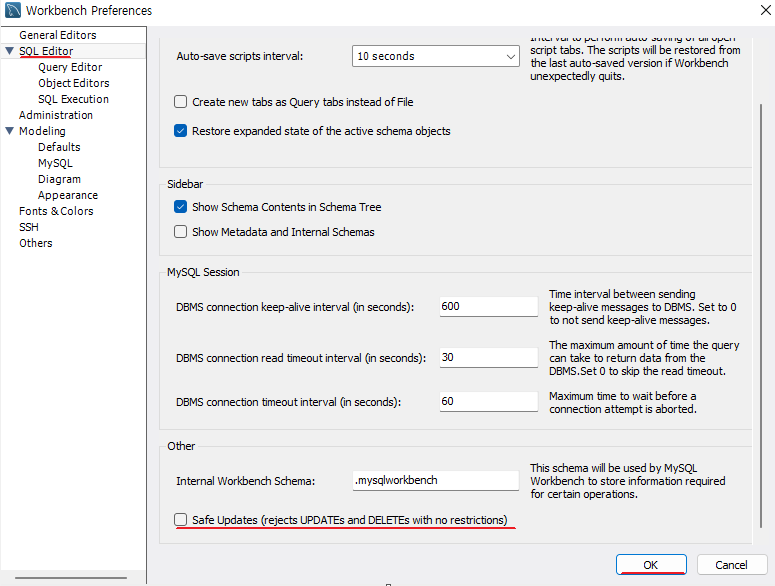This screenshot has height=586, width=775.
Task: Uncheck Restore expanded state of schema objects
Action: [180, 131]
